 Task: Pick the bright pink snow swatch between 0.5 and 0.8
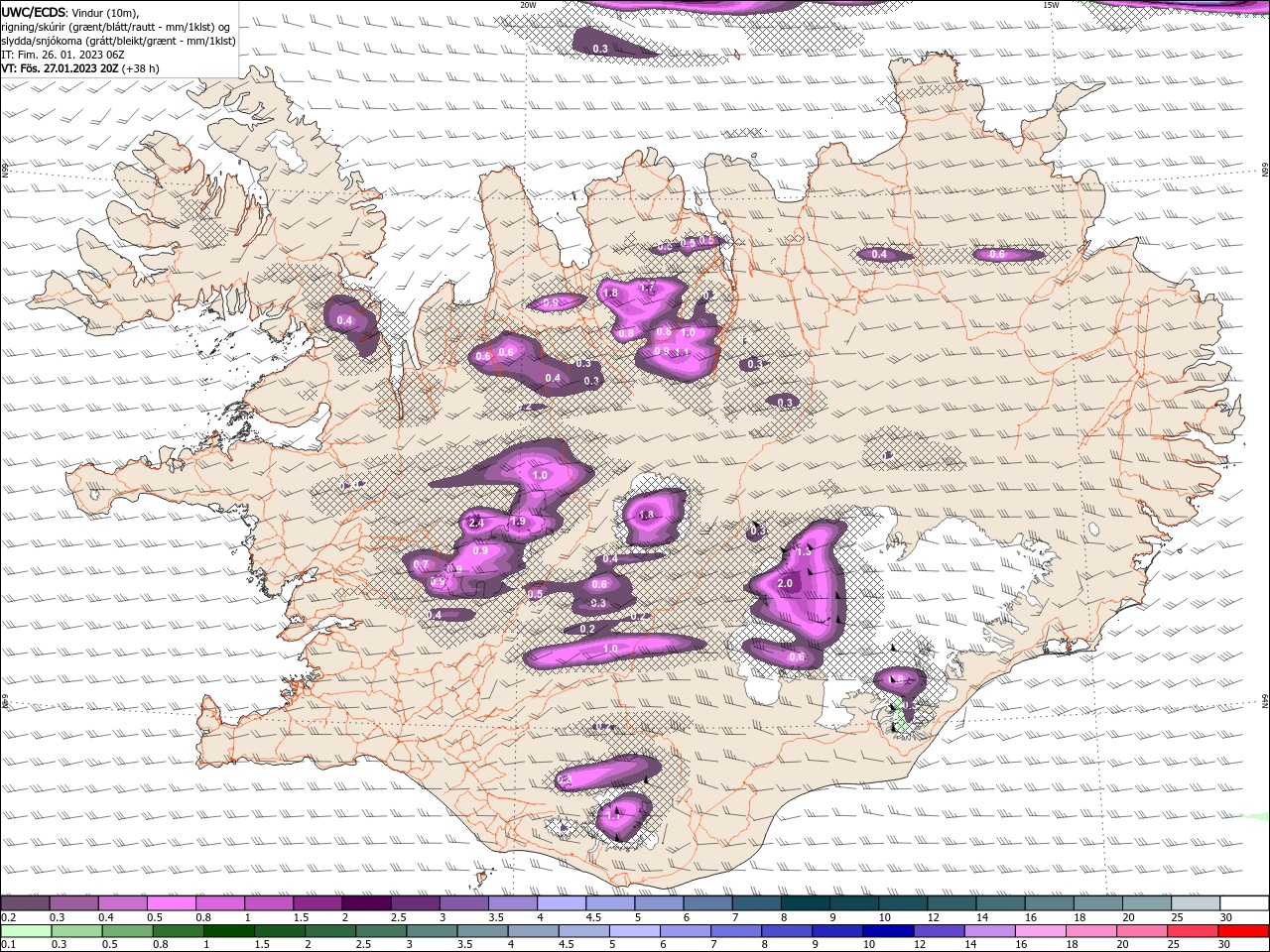[172, 903]
